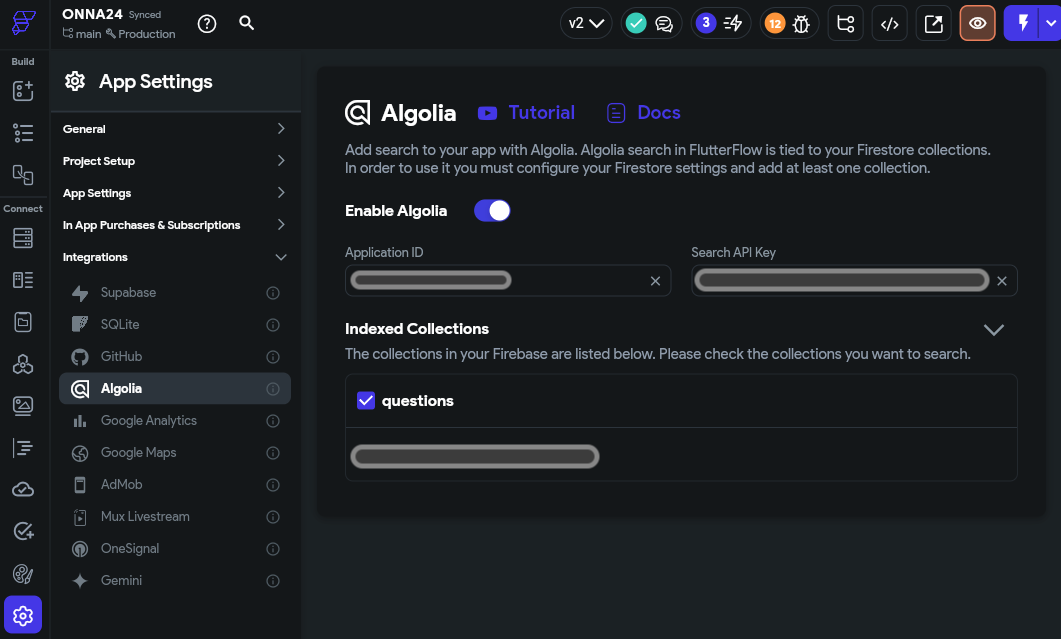Open the help question mark icon

207,24
